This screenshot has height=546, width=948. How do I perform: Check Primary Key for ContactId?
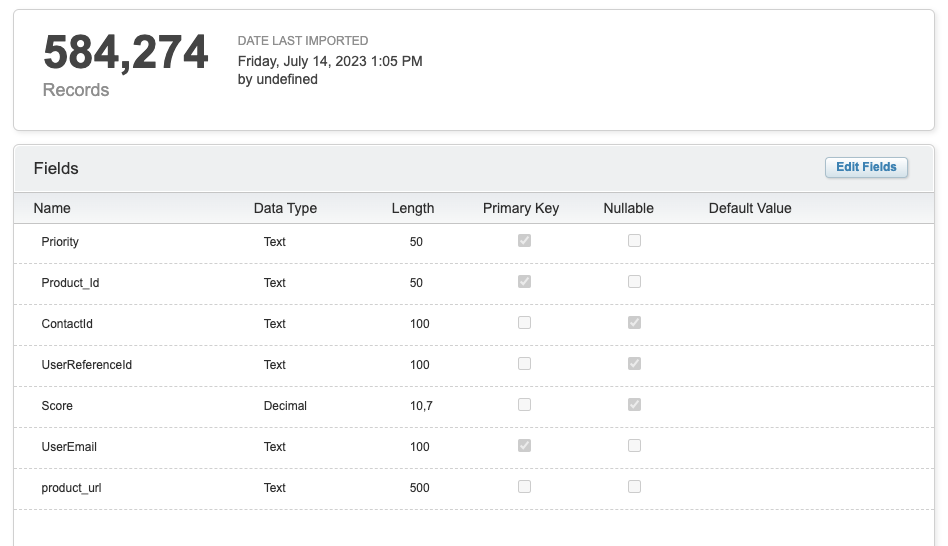click(x=524, y=323)
